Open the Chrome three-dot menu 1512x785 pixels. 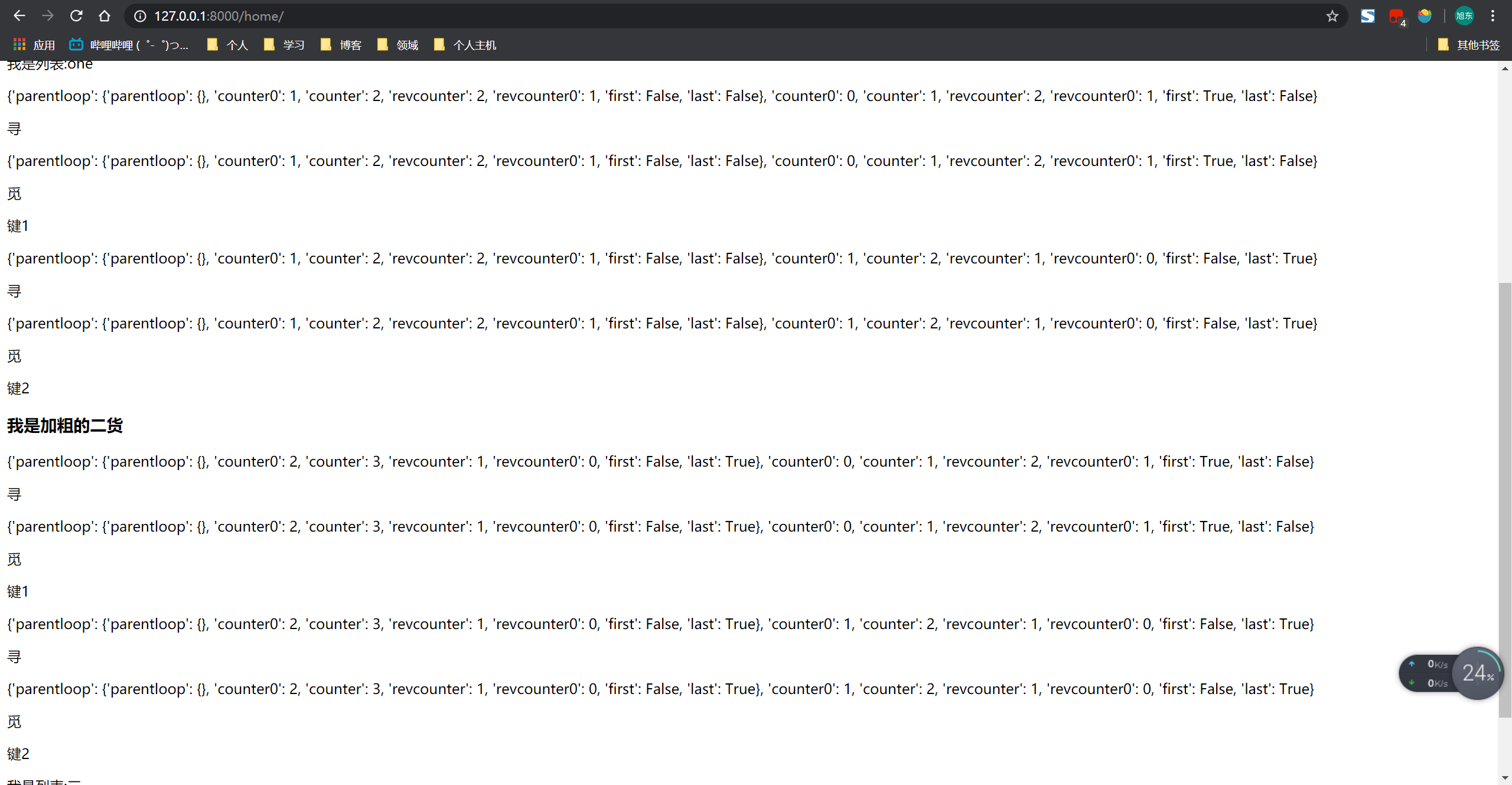[x=1493, y=16]
